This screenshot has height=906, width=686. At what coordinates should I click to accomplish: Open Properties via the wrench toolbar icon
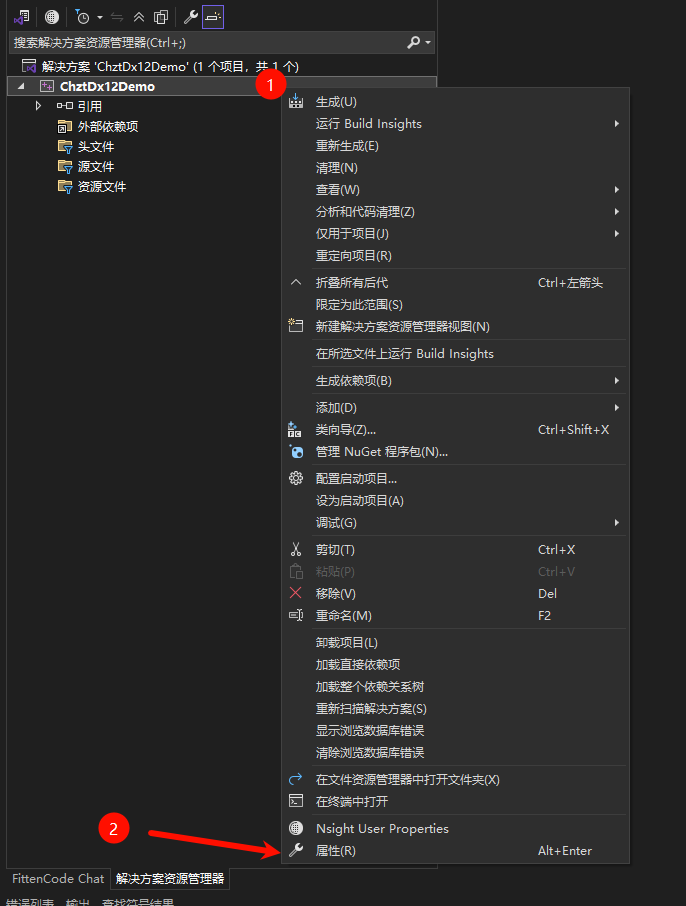(x=191, y=17)
